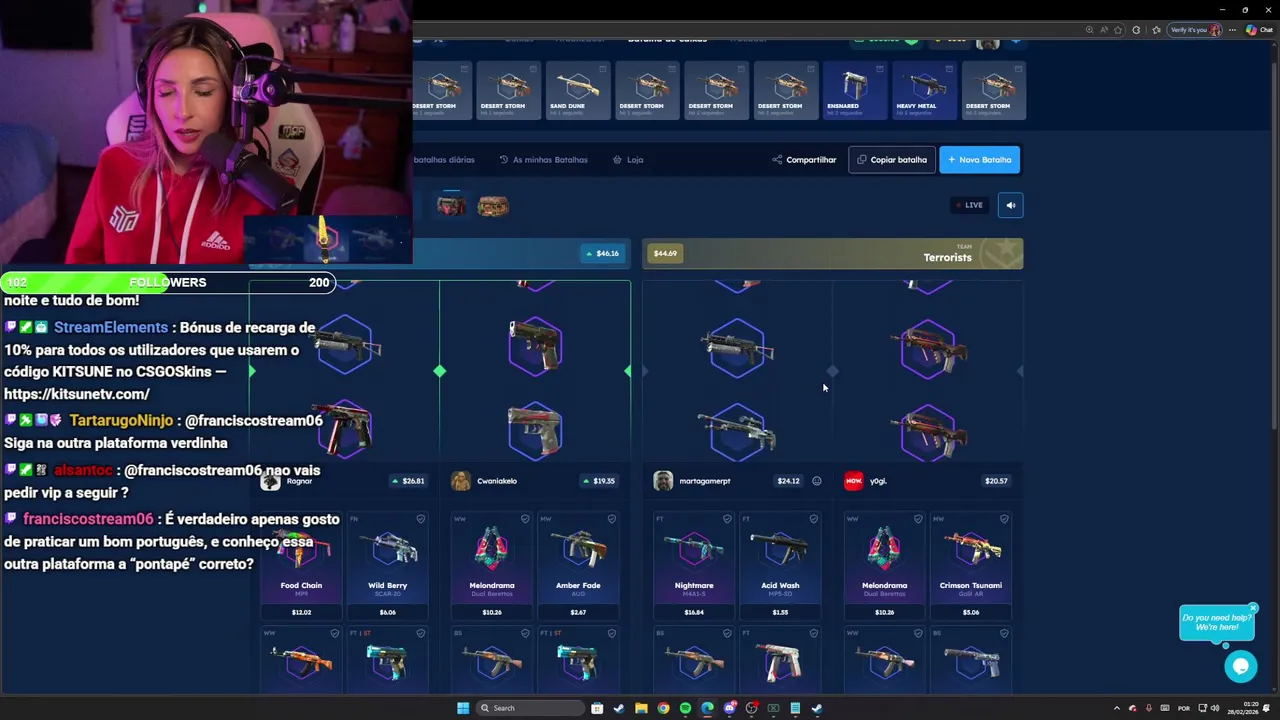The image size is (1280, 720).
Task: Click the Food Chain $12.02 price
Action: 301,612
